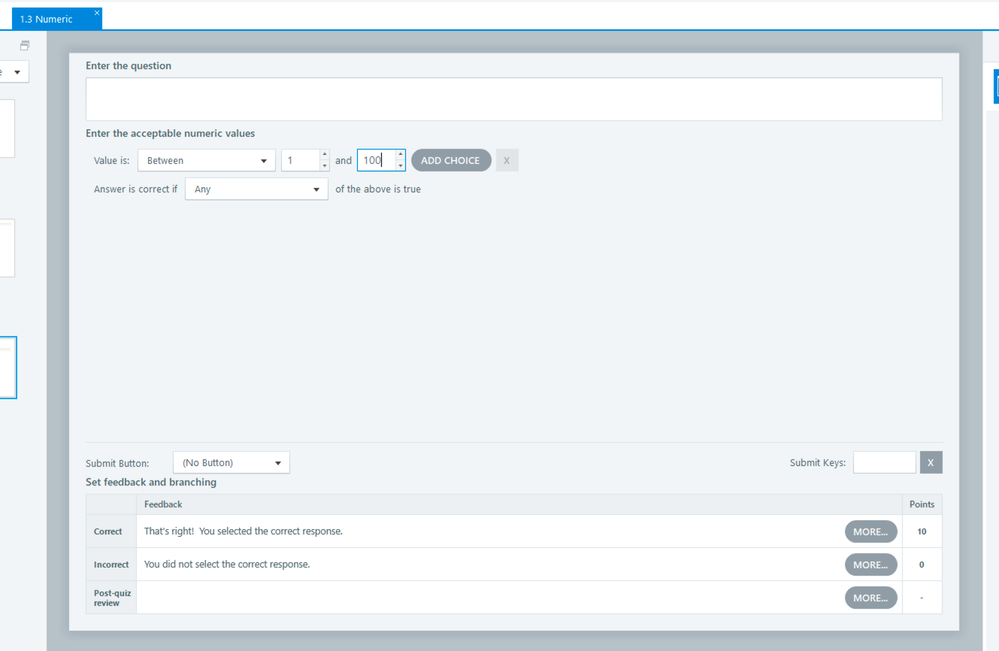The image size is (999, 651).
Task: Clear Submit Keys with the X button
Action: 931,462
